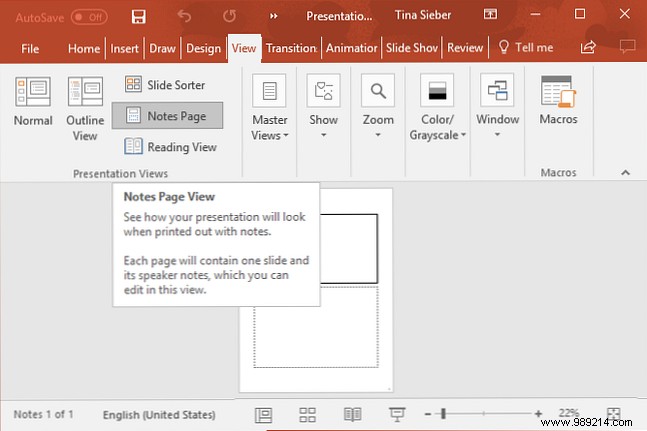Click the dotted notes text placeholder
This screenshot has width=647, height=431.
(x=316, y=336)
